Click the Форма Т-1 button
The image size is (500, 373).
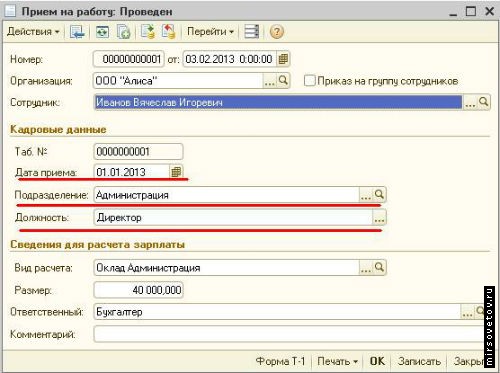(x=280, y=361)
